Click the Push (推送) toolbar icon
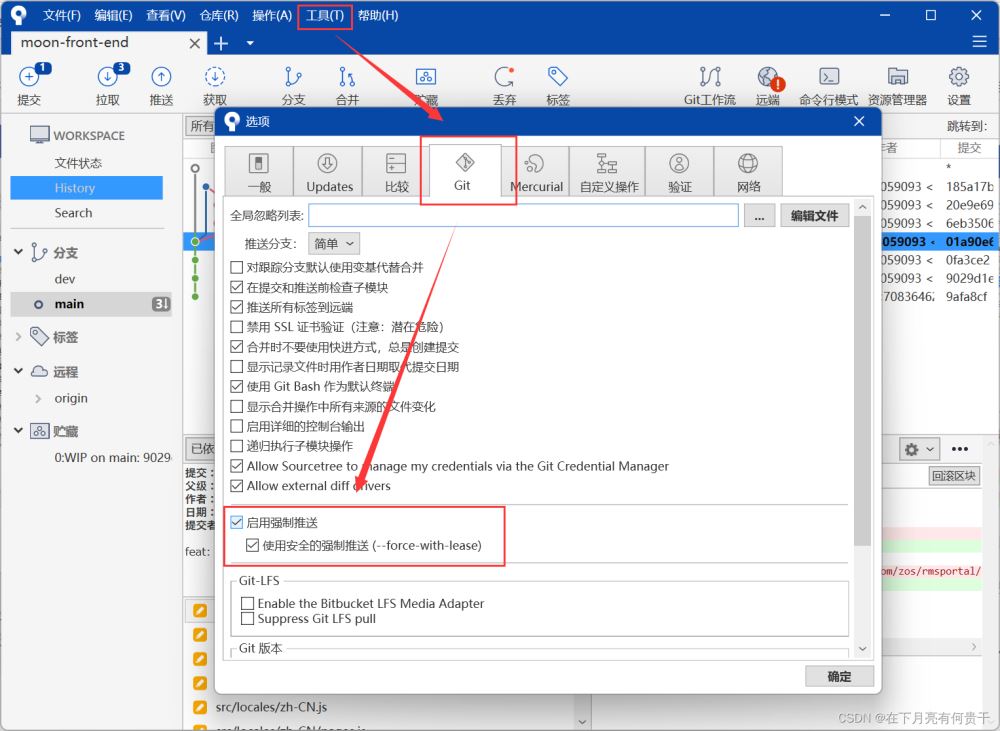The image size is (1000, 731). (161, 77)
